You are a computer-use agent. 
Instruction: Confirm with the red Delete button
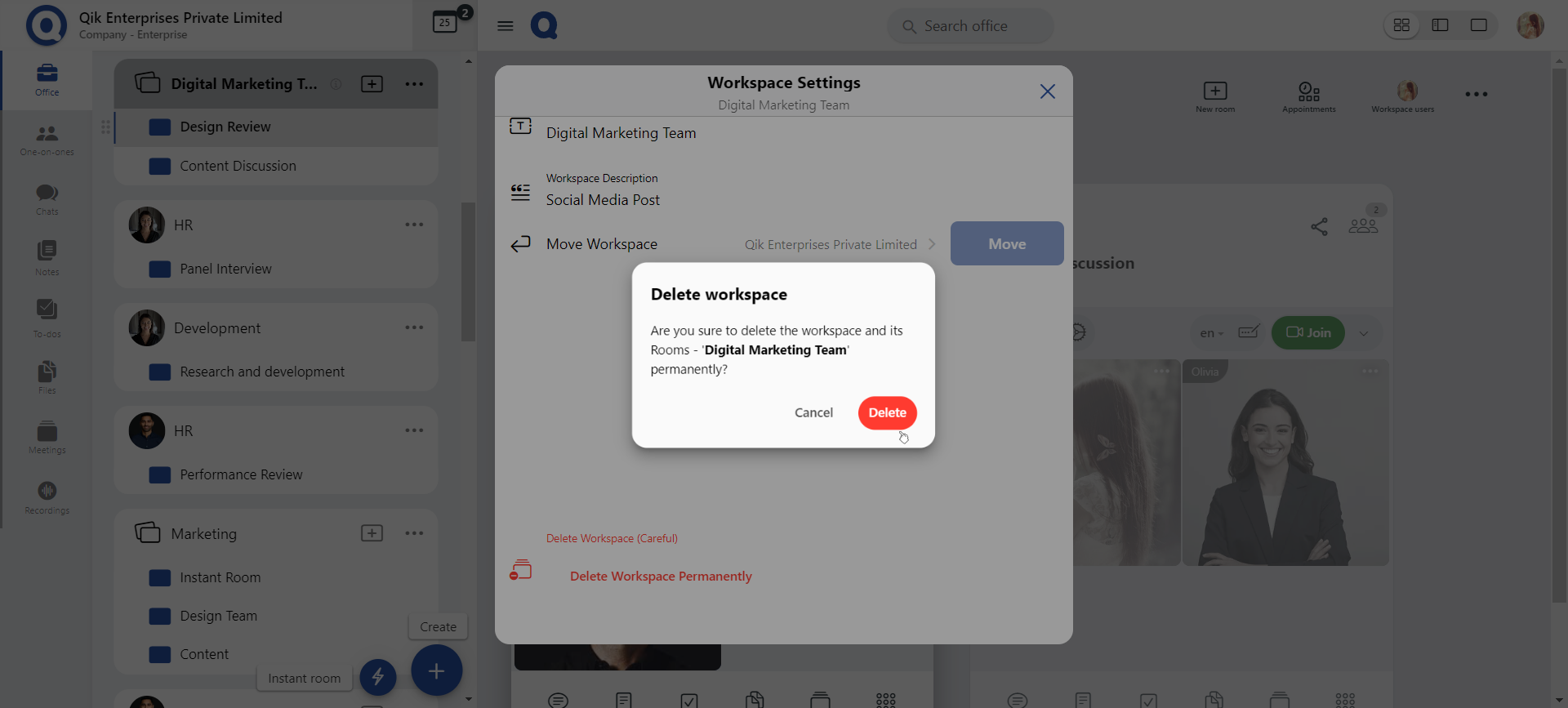(887, 412)
